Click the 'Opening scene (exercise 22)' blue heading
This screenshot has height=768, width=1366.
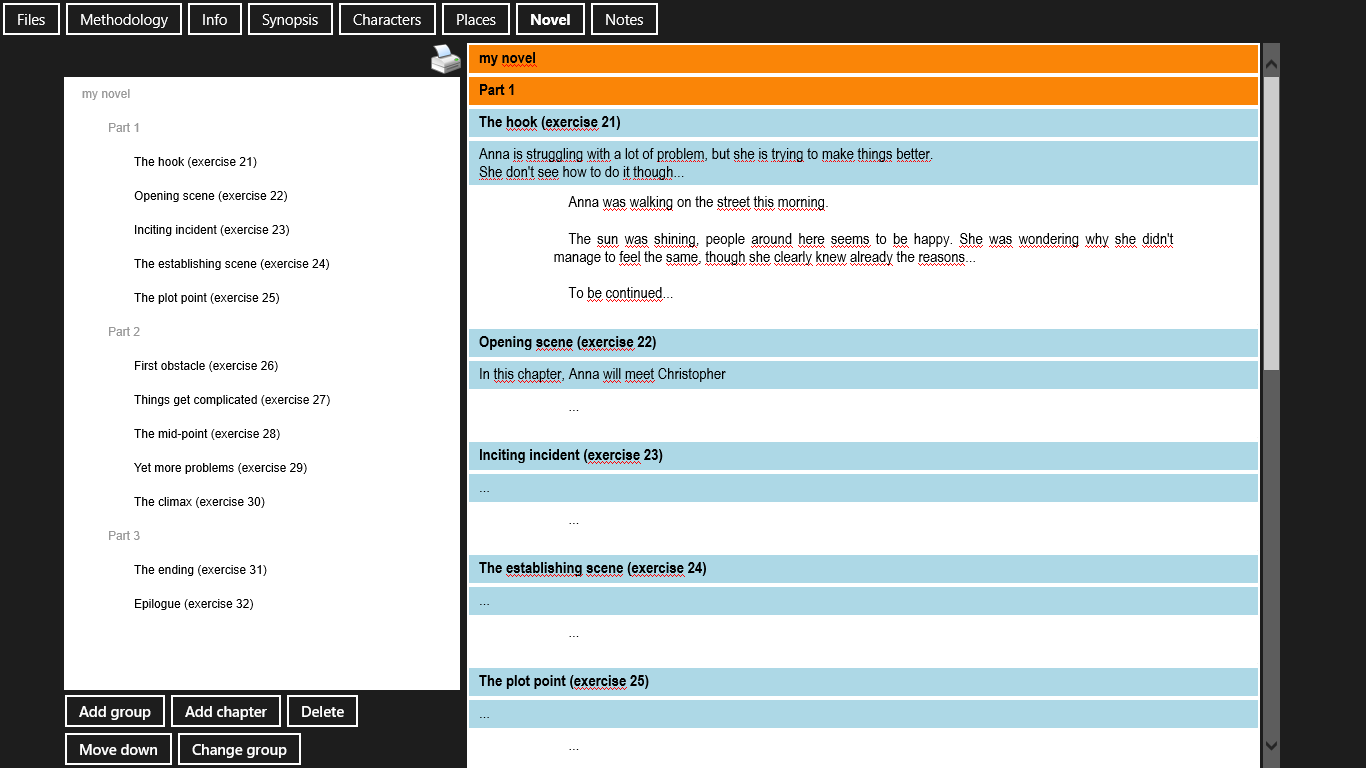(x=567, y=343)
